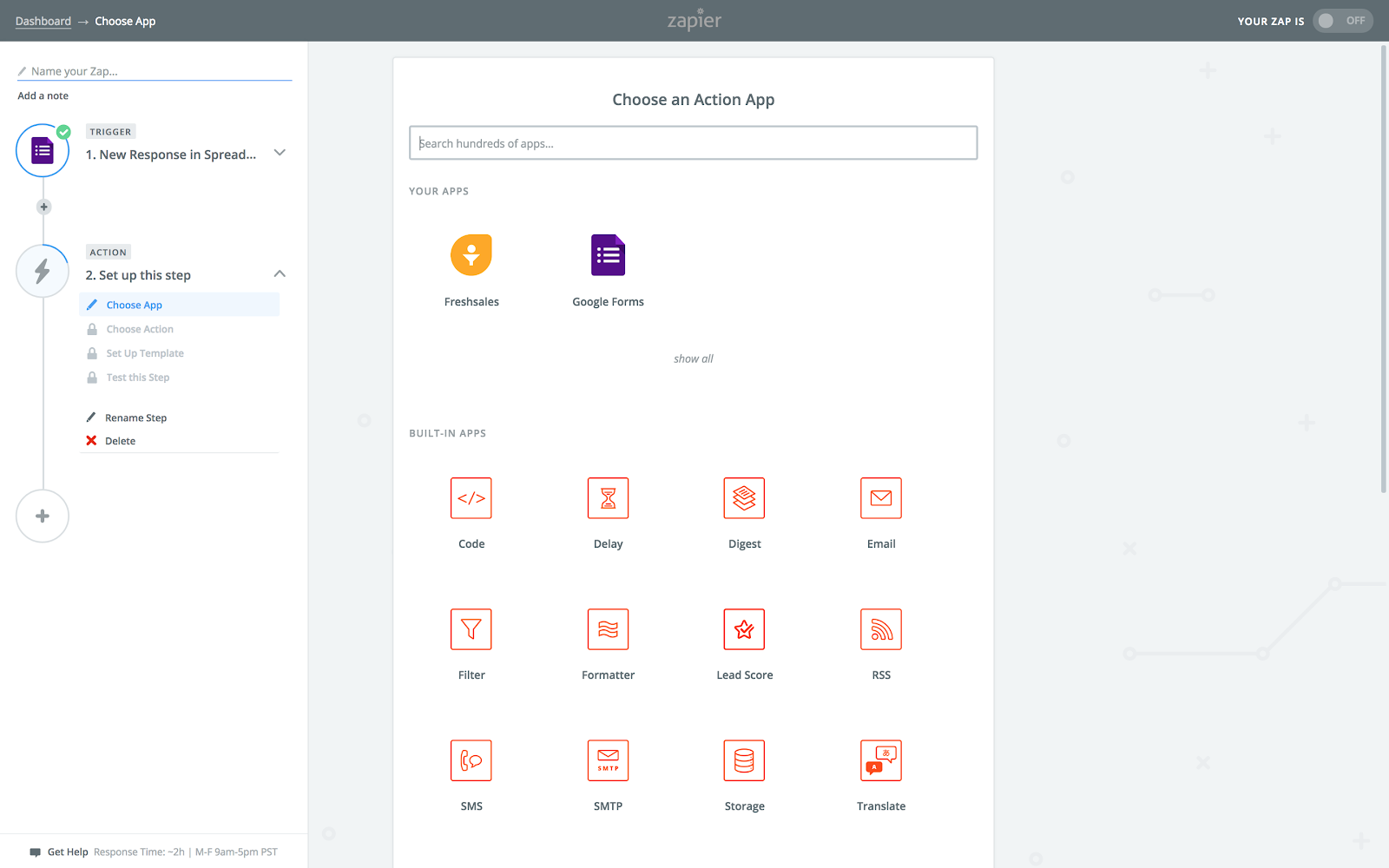
Task: Click the chat bubble Get Help icon
Action: tap(35, 852)
